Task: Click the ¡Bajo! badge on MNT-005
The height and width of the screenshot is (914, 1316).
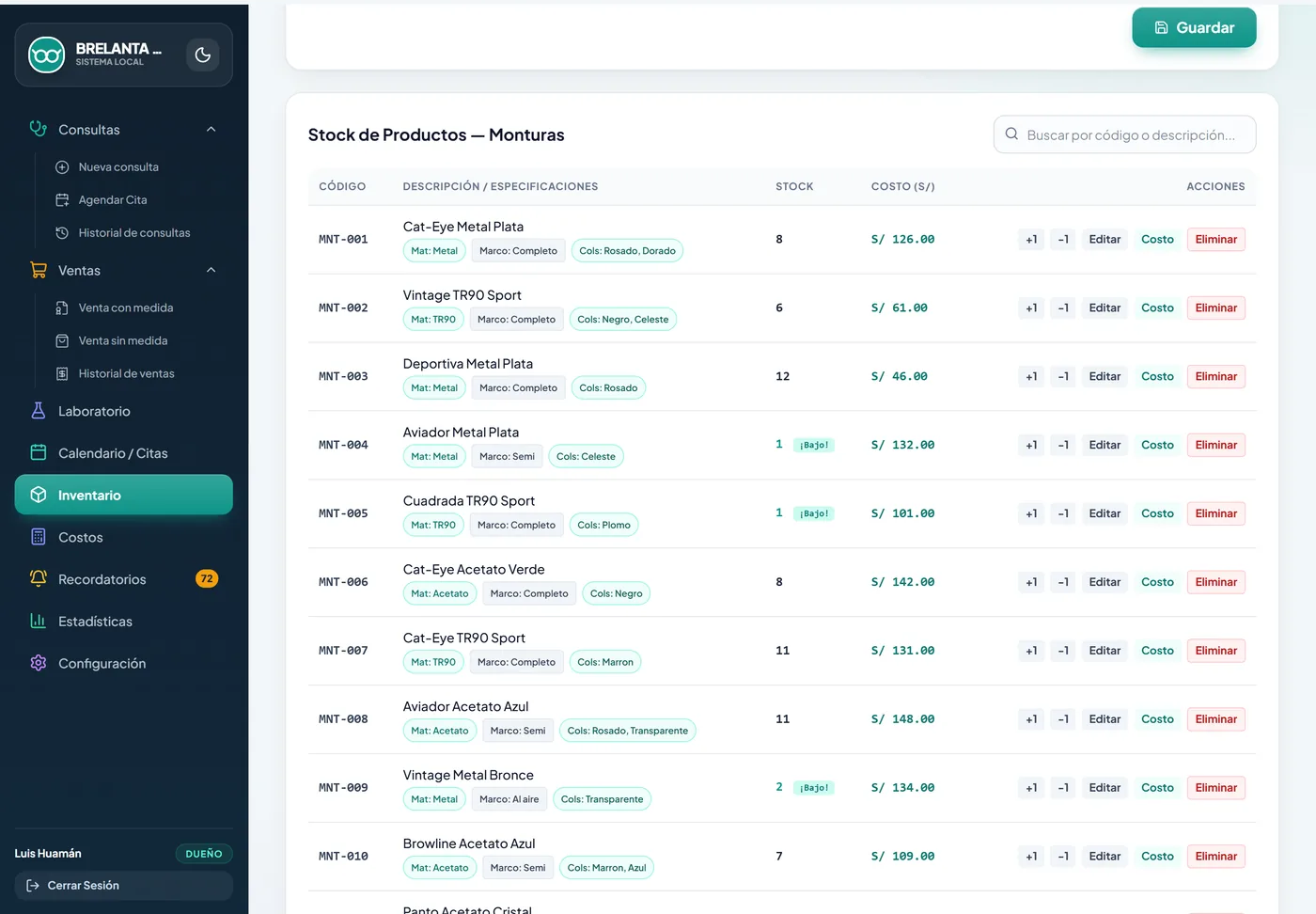Action: click(814, 513)
